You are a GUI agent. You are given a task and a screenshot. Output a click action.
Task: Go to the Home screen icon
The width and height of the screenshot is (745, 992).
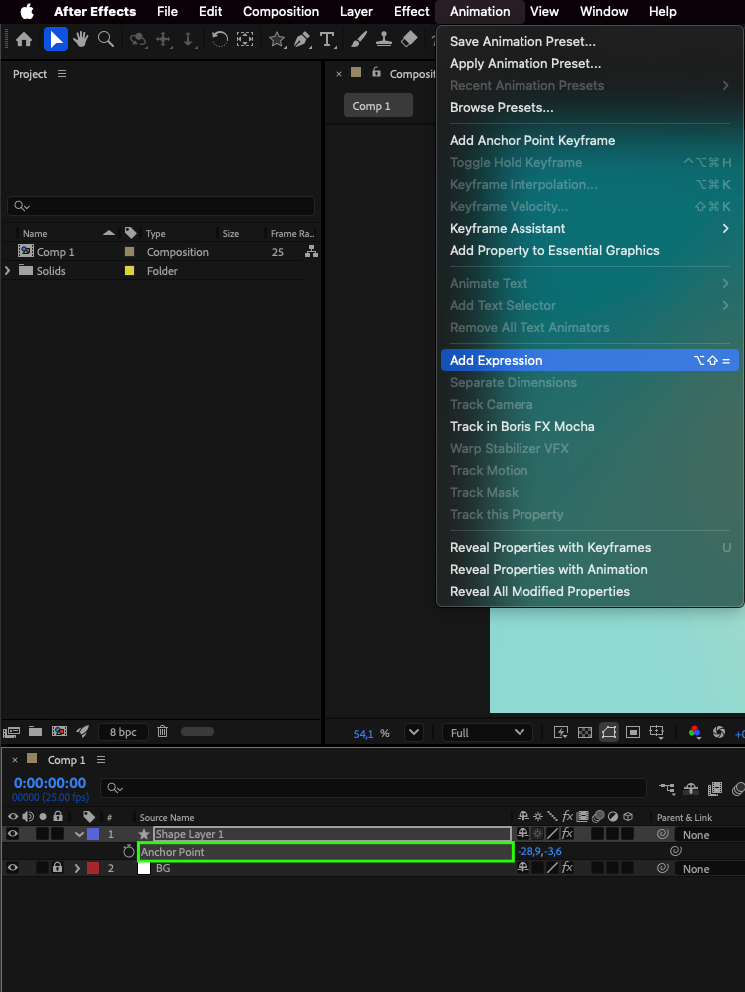24,40
